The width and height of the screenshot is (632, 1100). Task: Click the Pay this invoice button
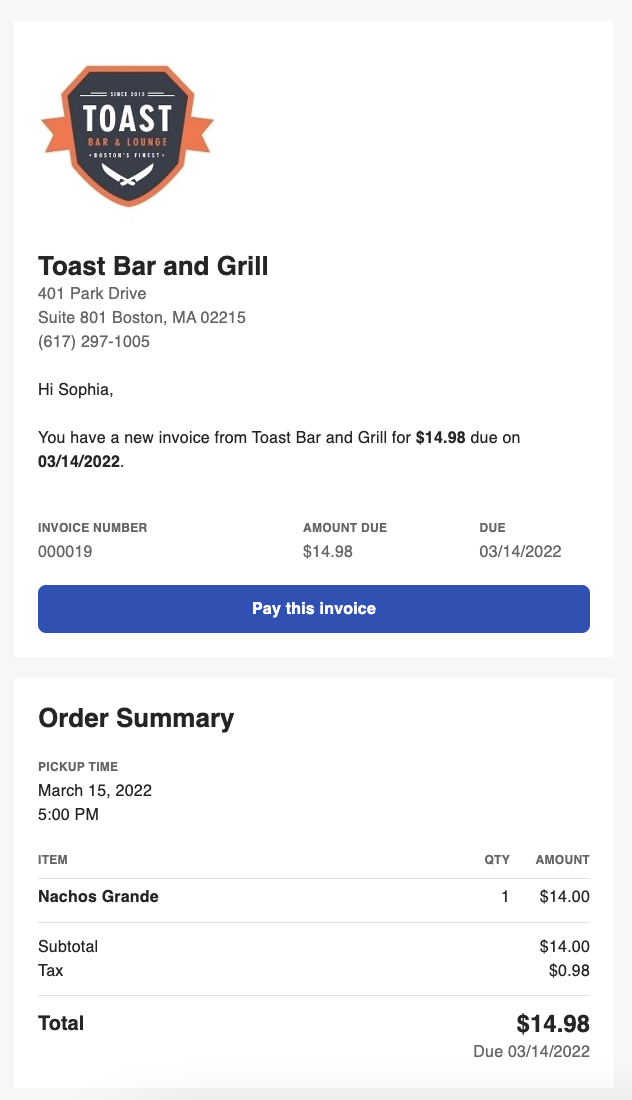click(314, 609)
